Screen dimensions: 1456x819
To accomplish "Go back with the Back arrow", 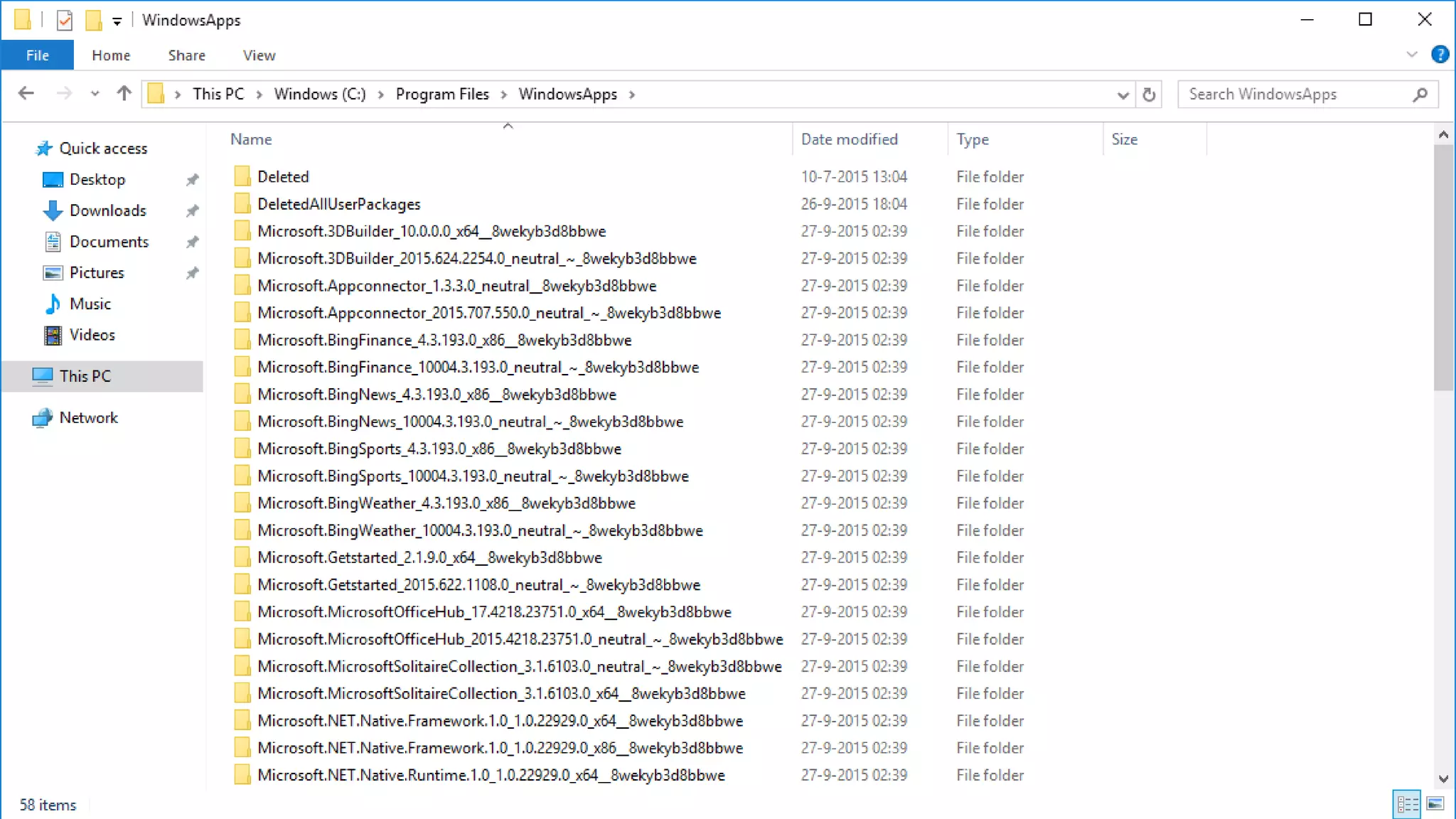I will [x=26, y=93].
